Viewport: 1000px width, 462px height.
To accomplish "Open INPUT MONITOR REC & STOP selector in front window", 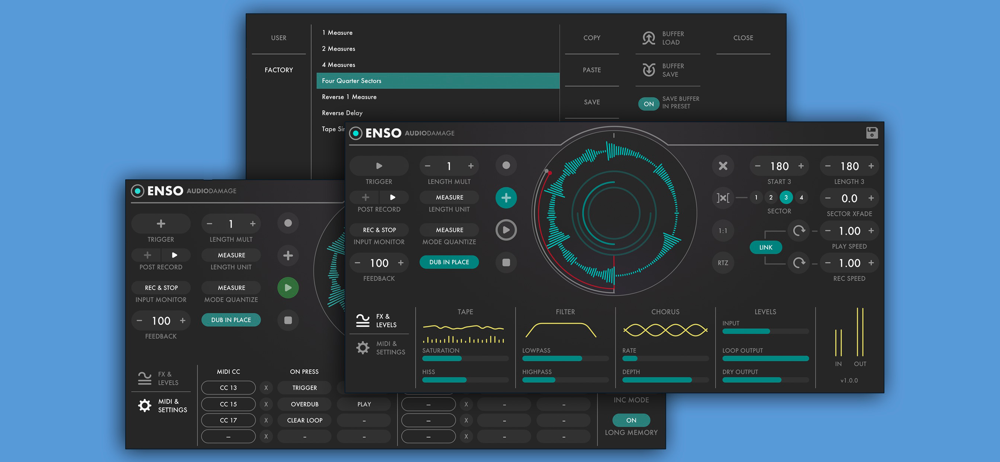I will (379, 230).
